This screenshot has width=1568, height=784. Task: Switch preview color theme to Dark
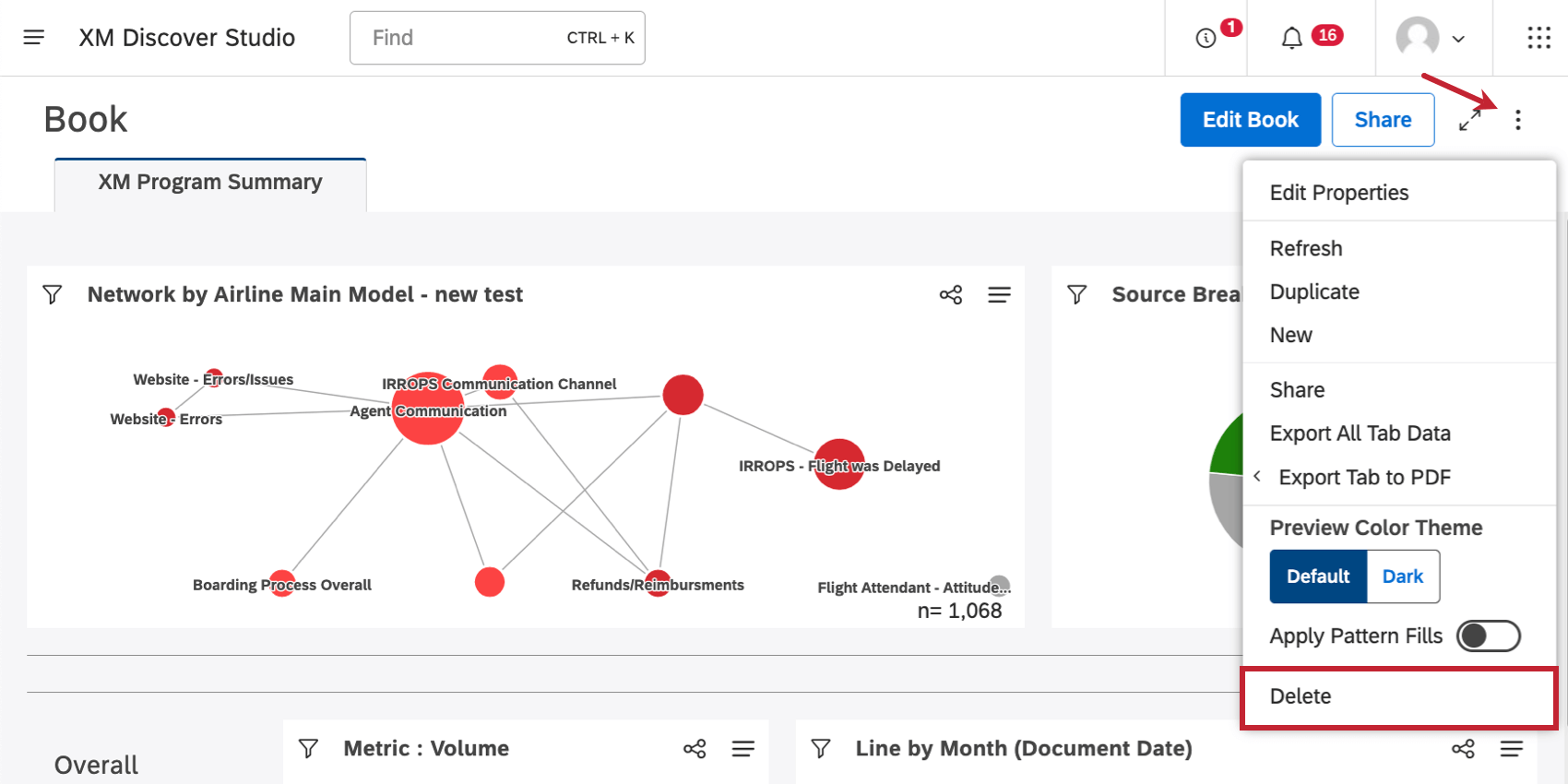[x=1402, y=576]
